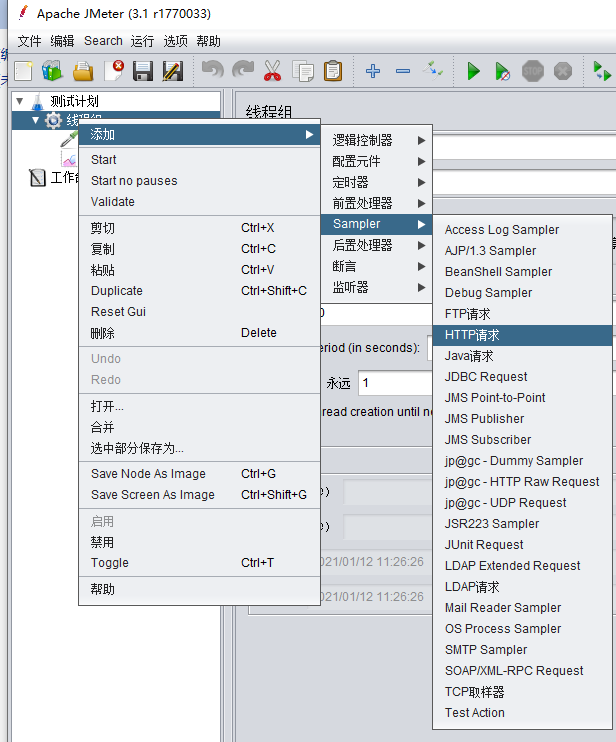
Task: Click 删除 in context menu
Action: [x=200, y=333]
